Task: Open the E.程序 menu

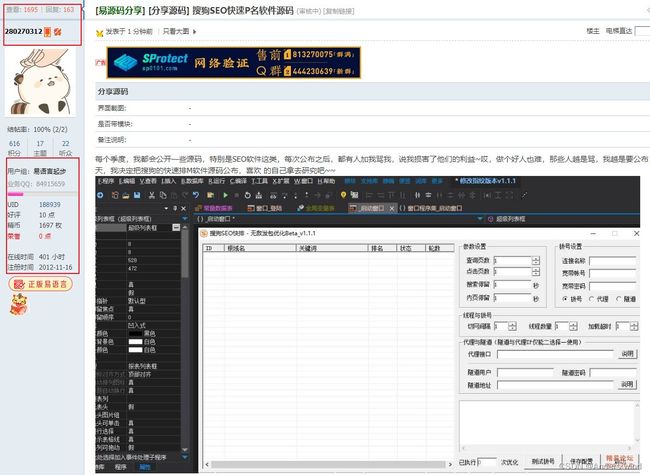Action: 106,181
